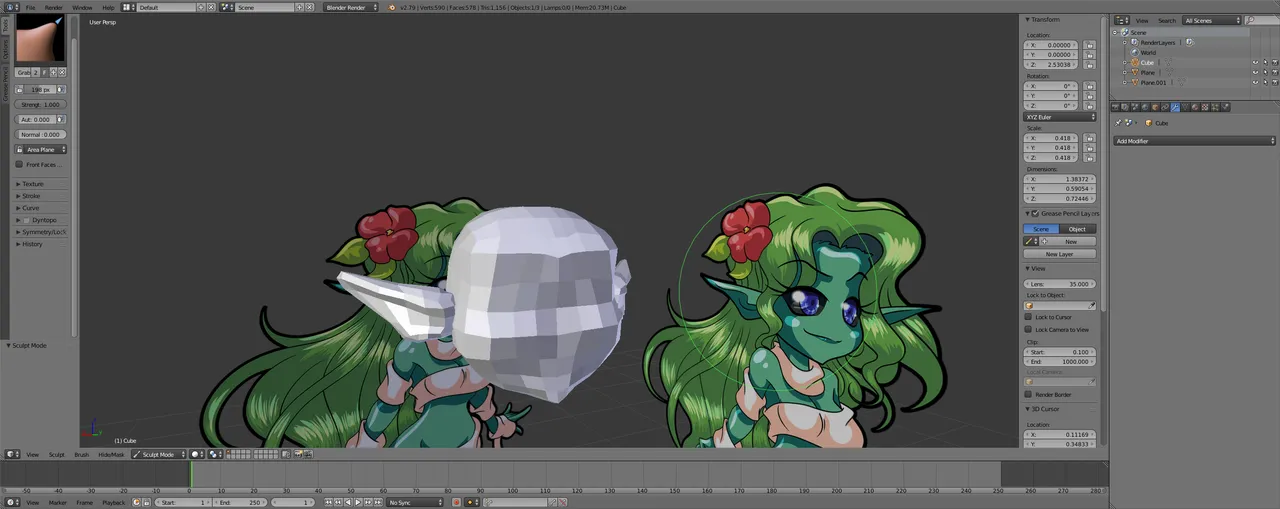Delete the Default screen layout
The image size is (1280, 509).
point(211,7)
